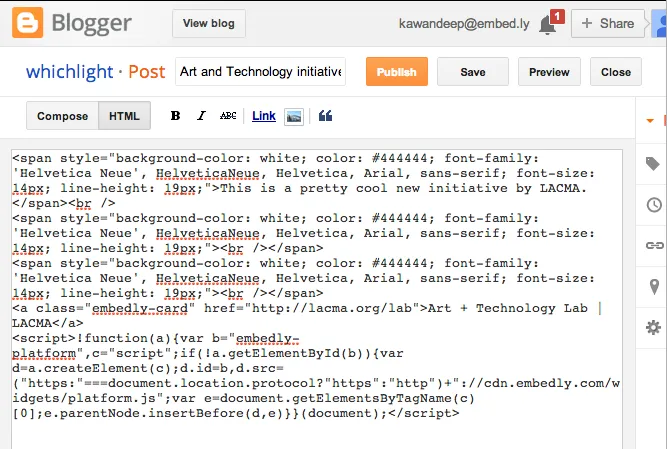Click inside the HTML code editor area
Image resolution: width=667 pixels, height=449 pixels.
coord(316,298)
